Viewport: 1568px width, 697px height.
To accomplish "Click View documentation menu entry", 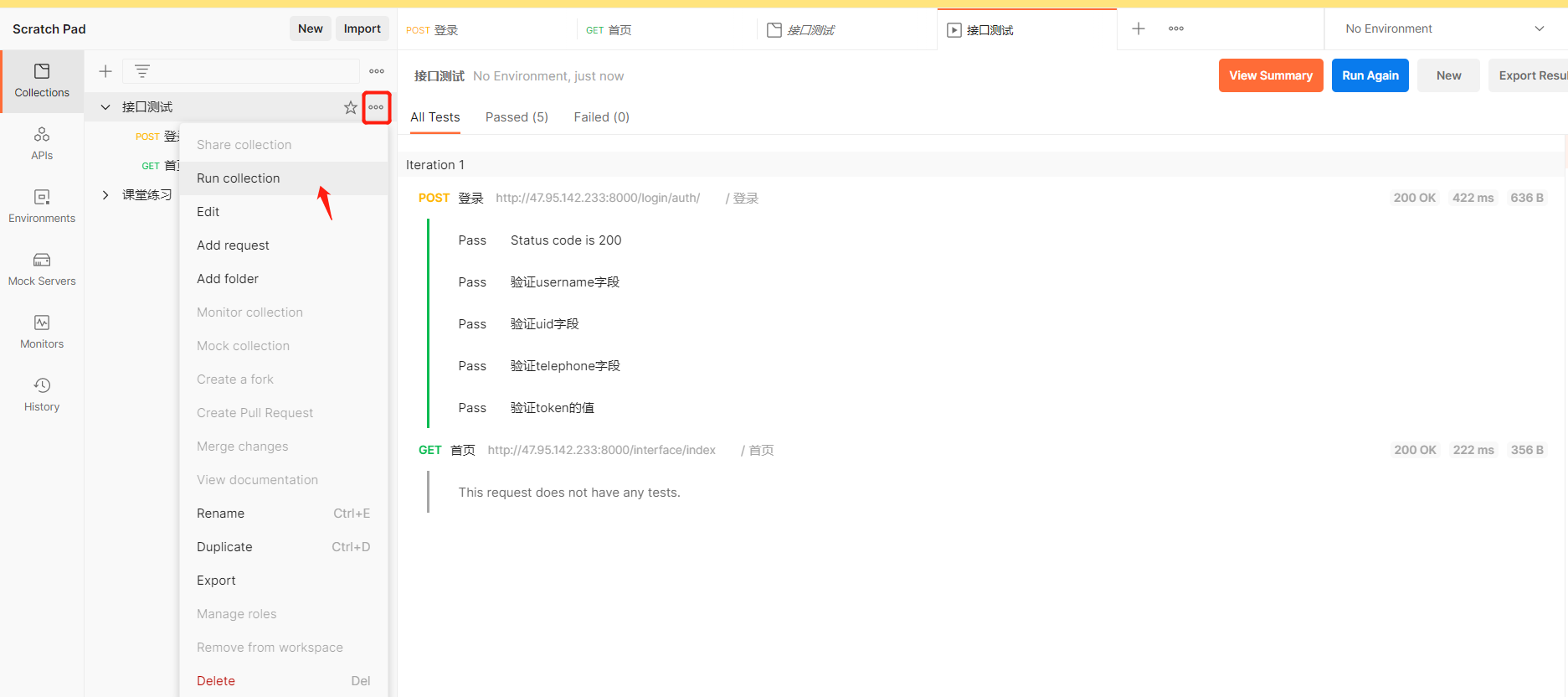I will click(x=284, y=480).
